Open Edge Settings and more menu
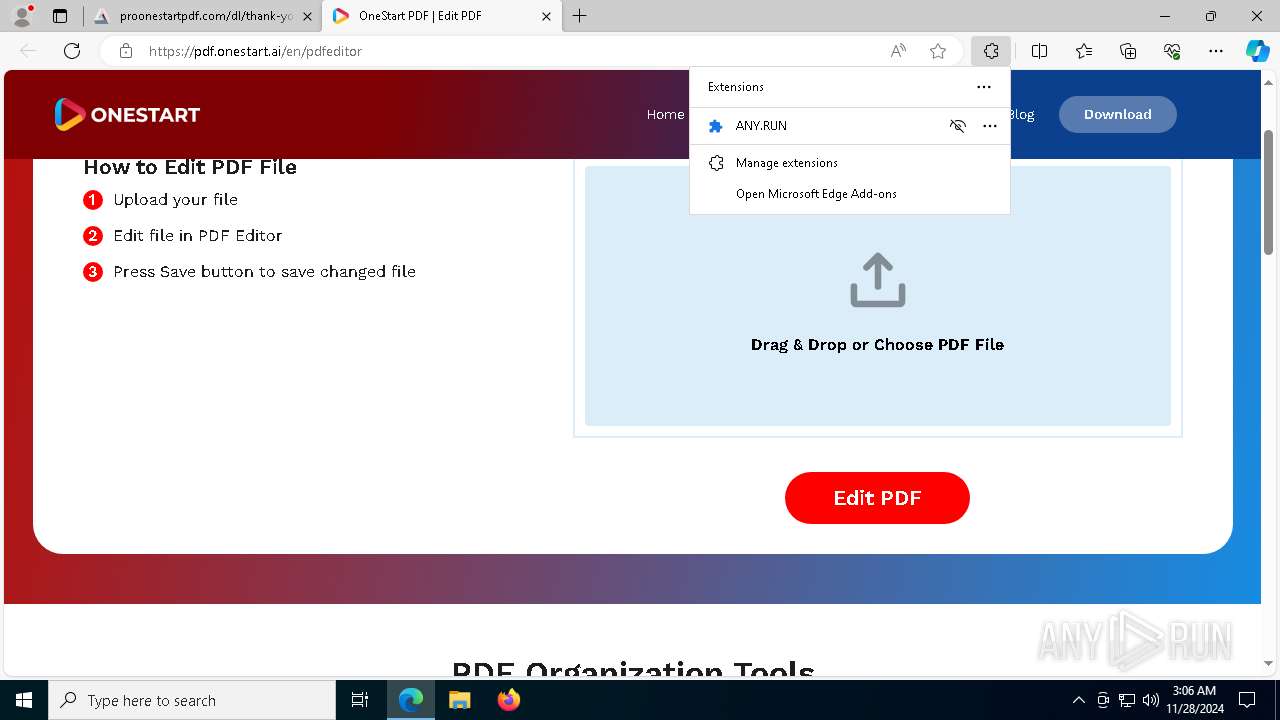Viewport: 1280px width, 720px height. 1216,51
